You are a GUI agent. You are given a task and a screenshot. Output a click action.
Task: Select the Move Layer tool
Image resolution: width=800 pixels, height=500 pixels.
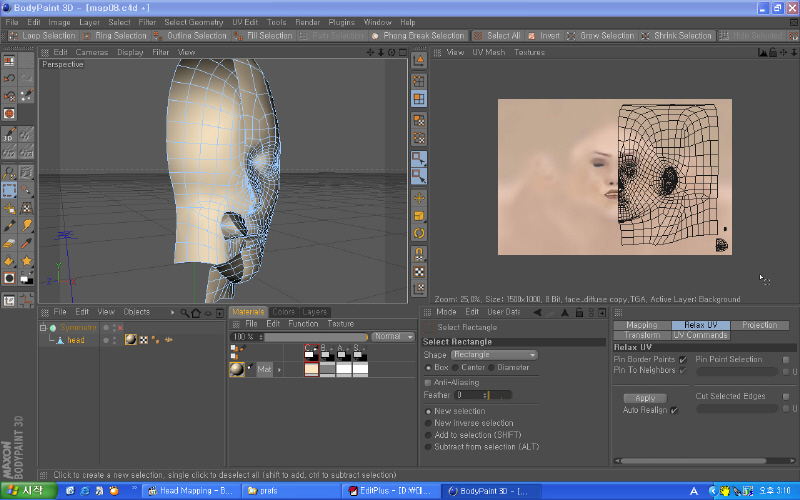coord(9,208)
